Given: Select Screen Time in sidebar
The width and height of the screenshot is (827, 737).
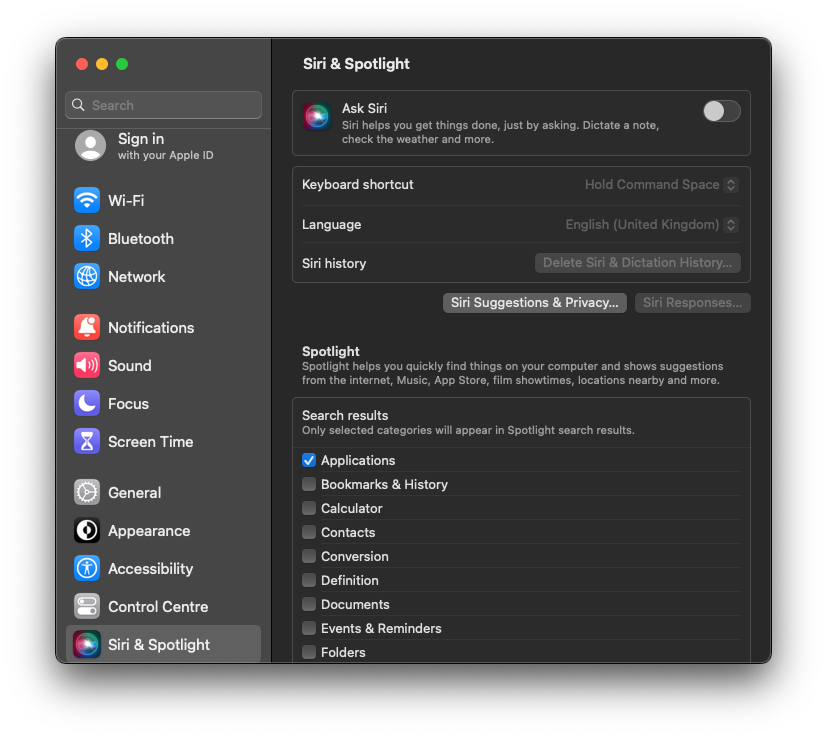Looking at the screenshot, I should pyautogui.click(x=164, y=442).
